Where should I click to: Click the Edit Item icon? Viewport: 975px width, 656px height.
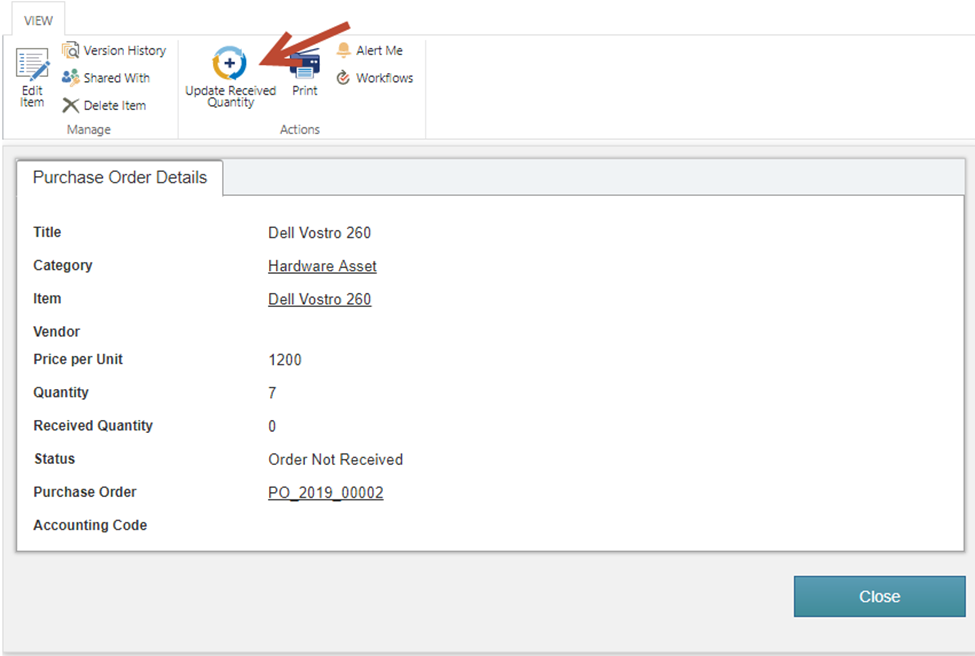(x=32, y=68)
